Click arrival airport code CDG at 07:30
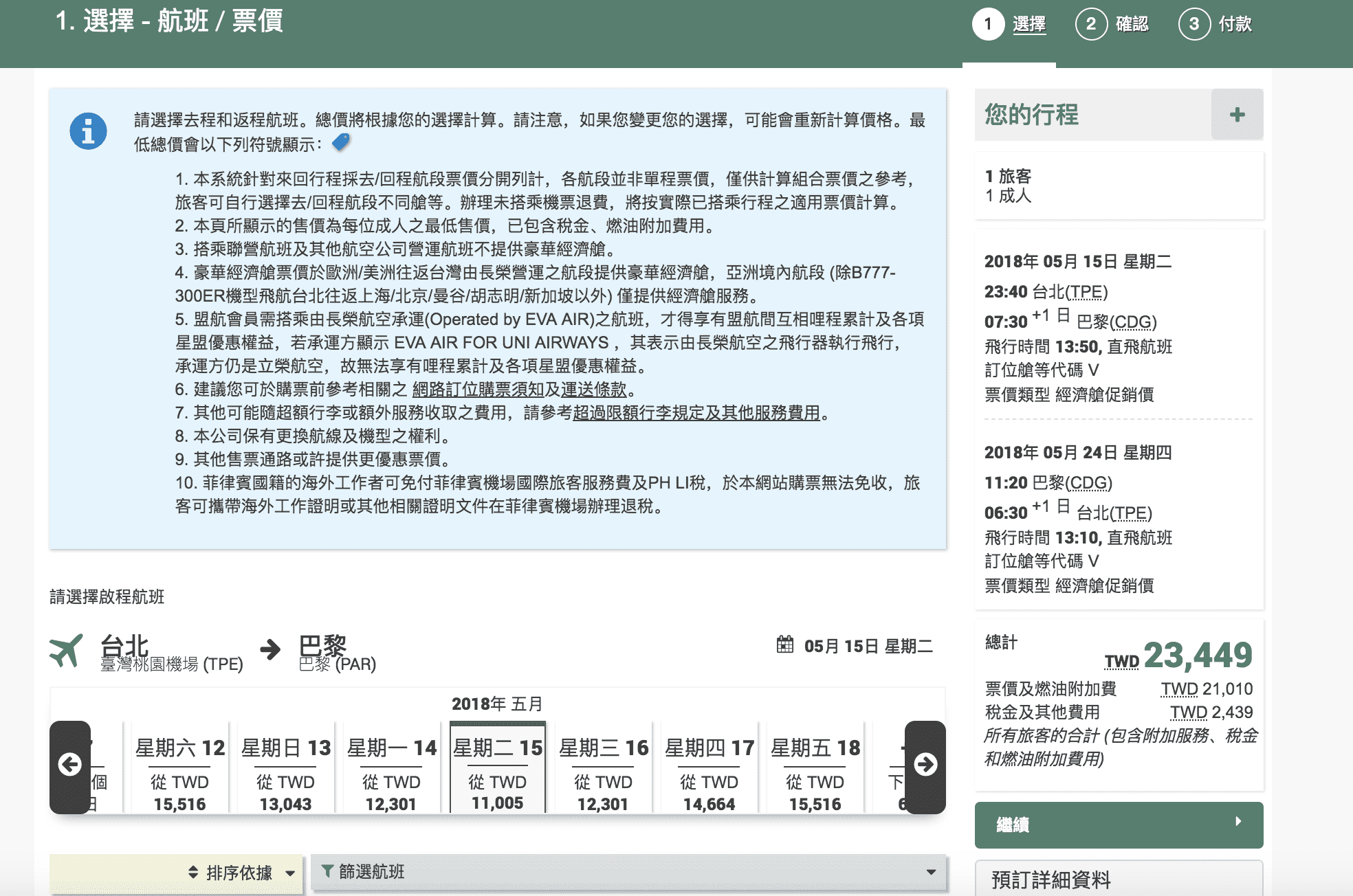The image size is (1353, 896). (x=1133, y=322)
